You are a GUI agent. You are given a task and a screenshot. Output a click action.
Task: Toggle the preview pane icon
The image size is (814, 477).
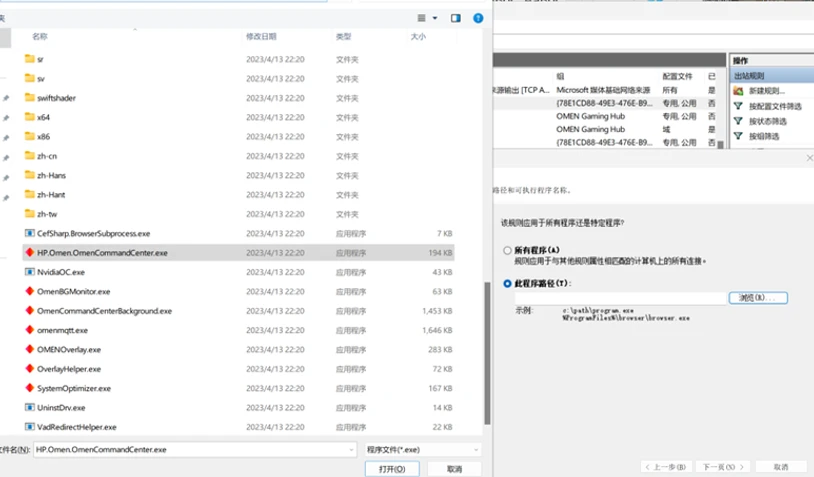[x=455, y=18]
